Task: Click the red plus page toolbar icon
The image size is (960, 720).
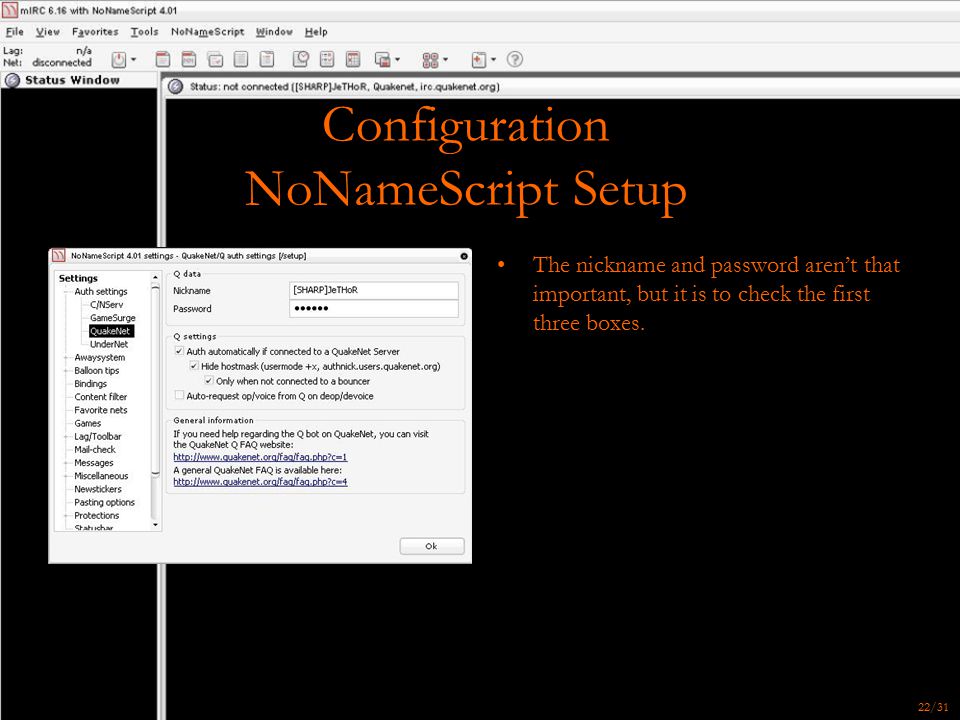Action: (x=479, y=59)
